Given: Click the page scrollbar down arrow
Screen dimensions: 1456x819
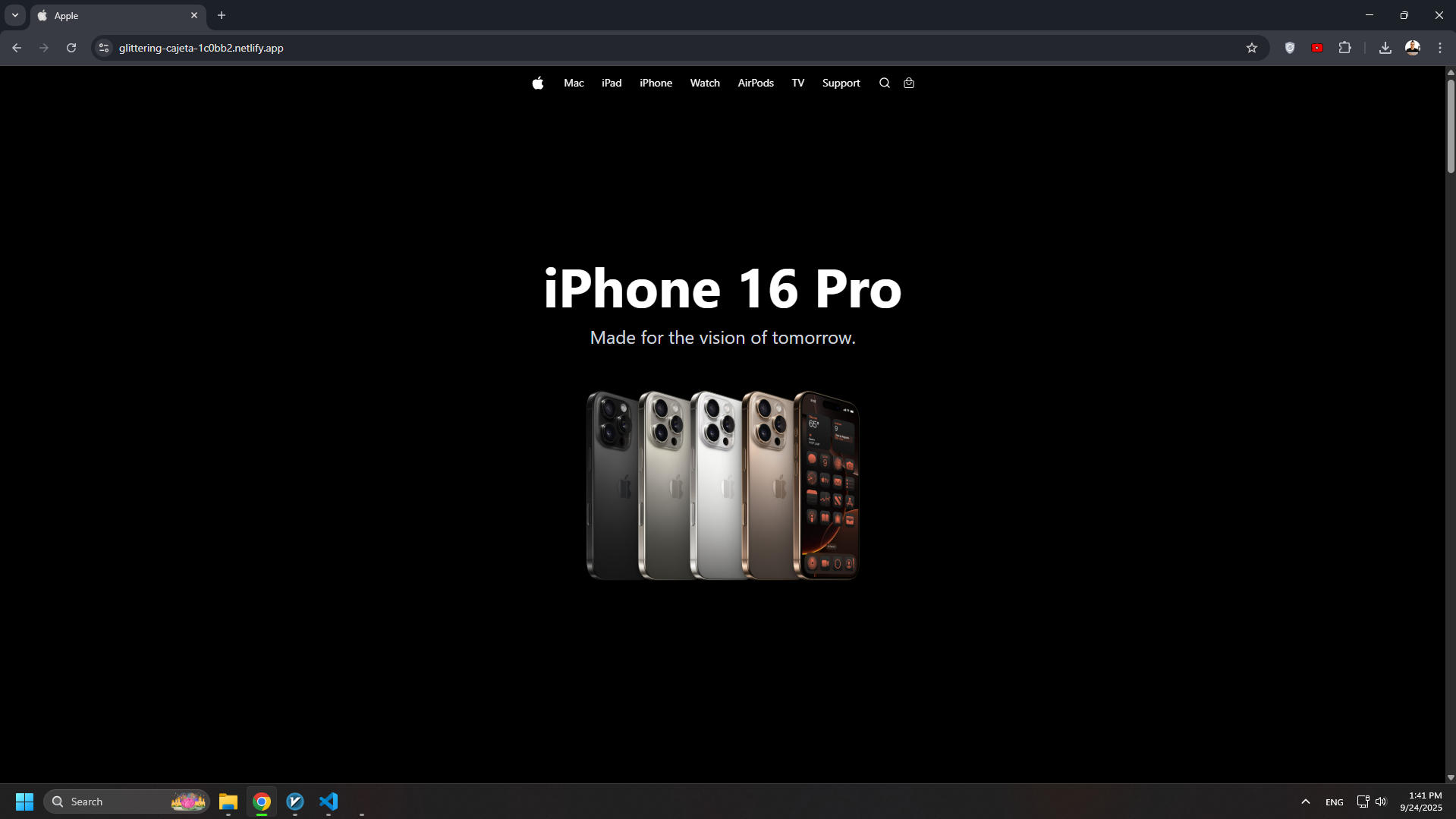Looking at the screenshot, I should 1451,777.
